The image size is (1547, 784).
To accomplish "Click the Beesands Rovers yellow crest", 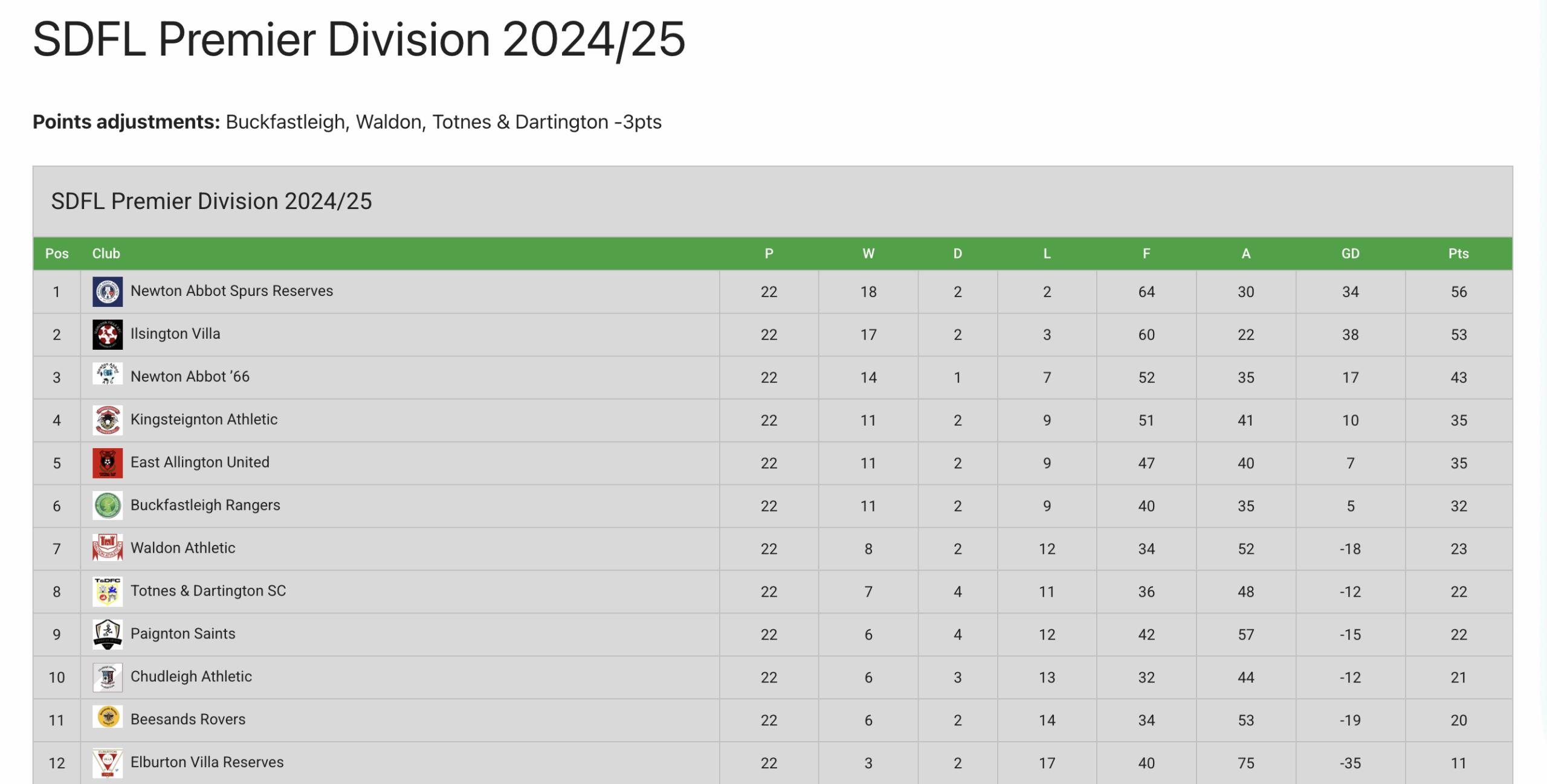I will [x=108, y=717].
